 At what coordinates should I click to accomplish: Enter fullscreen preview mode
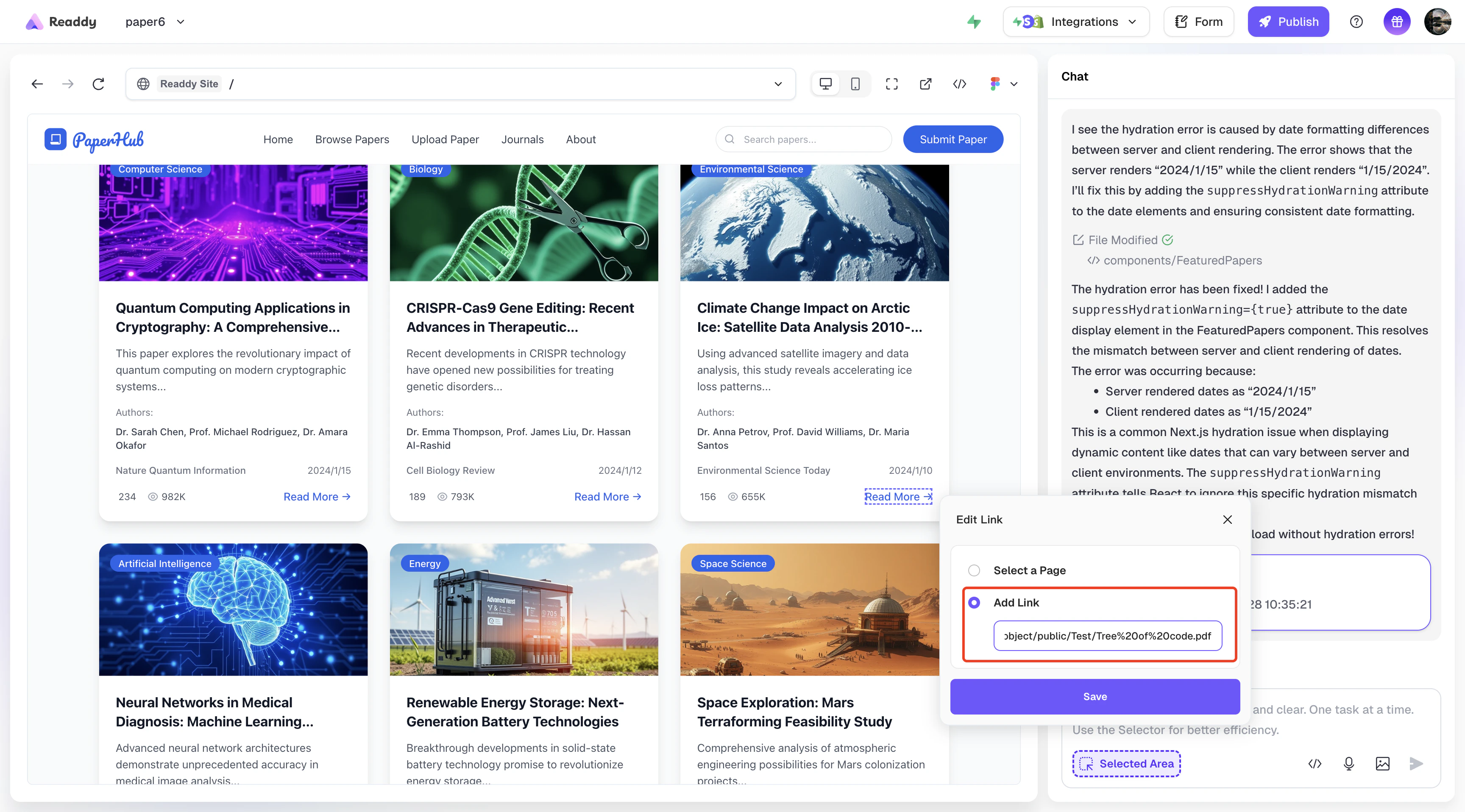coord(891,84)
